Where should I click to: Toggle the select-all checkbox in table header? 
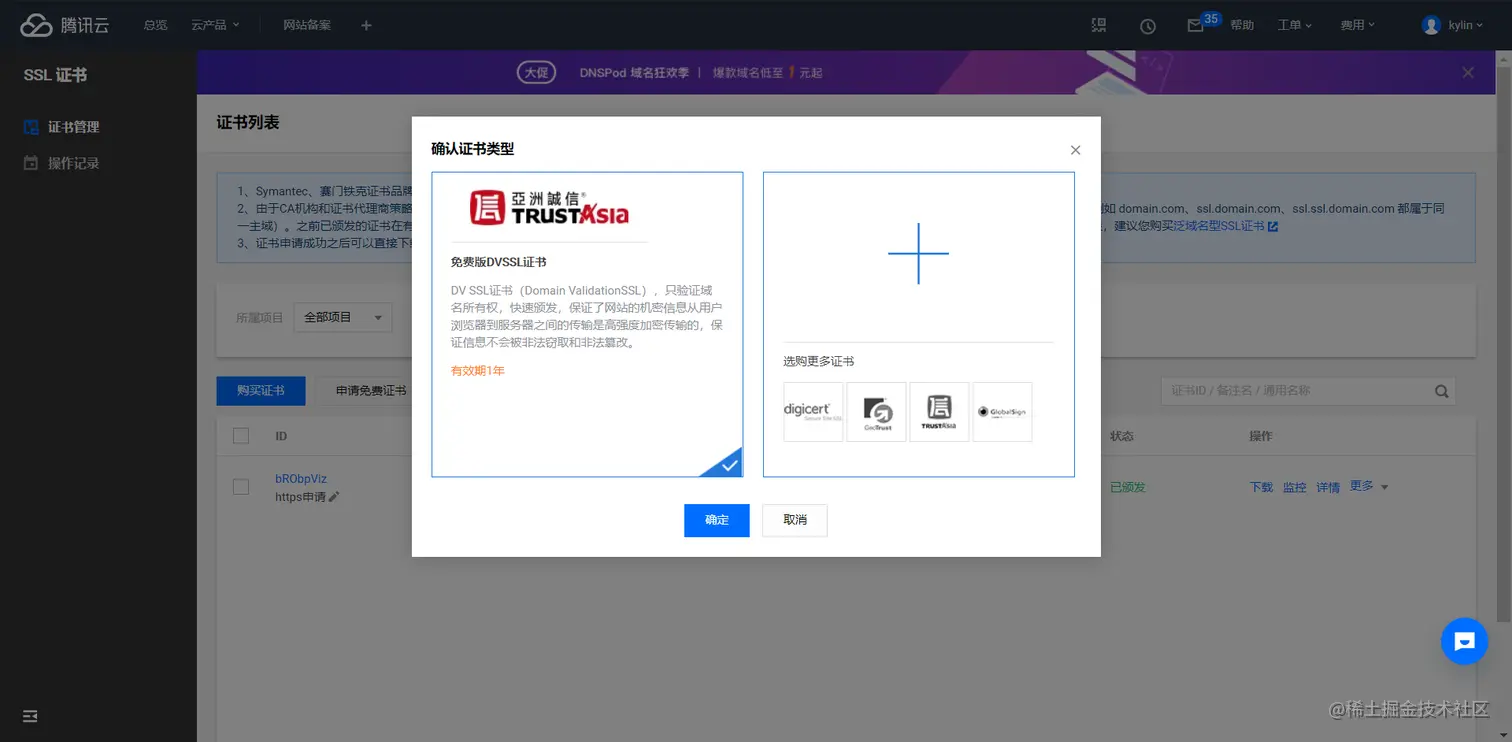pyautogui.click(x=241, y=436)
